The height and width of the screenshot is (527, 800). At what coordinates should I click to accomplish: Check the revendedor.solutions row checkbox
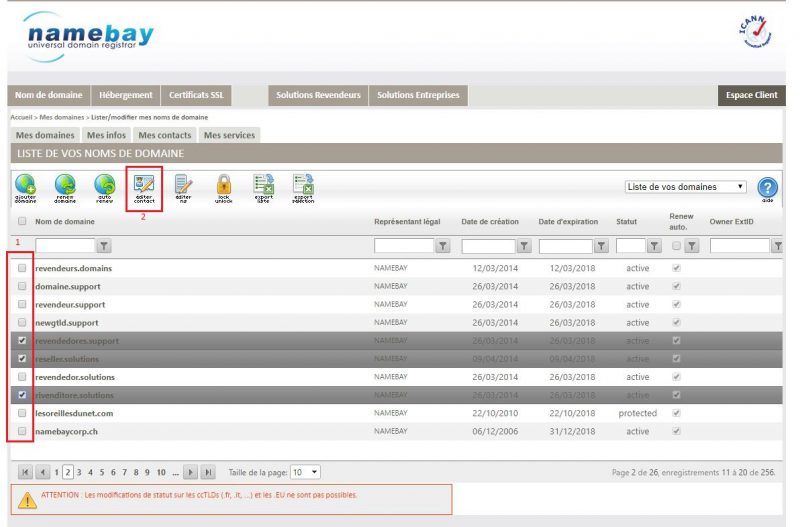pyautogui.click(x=22, y=377)
